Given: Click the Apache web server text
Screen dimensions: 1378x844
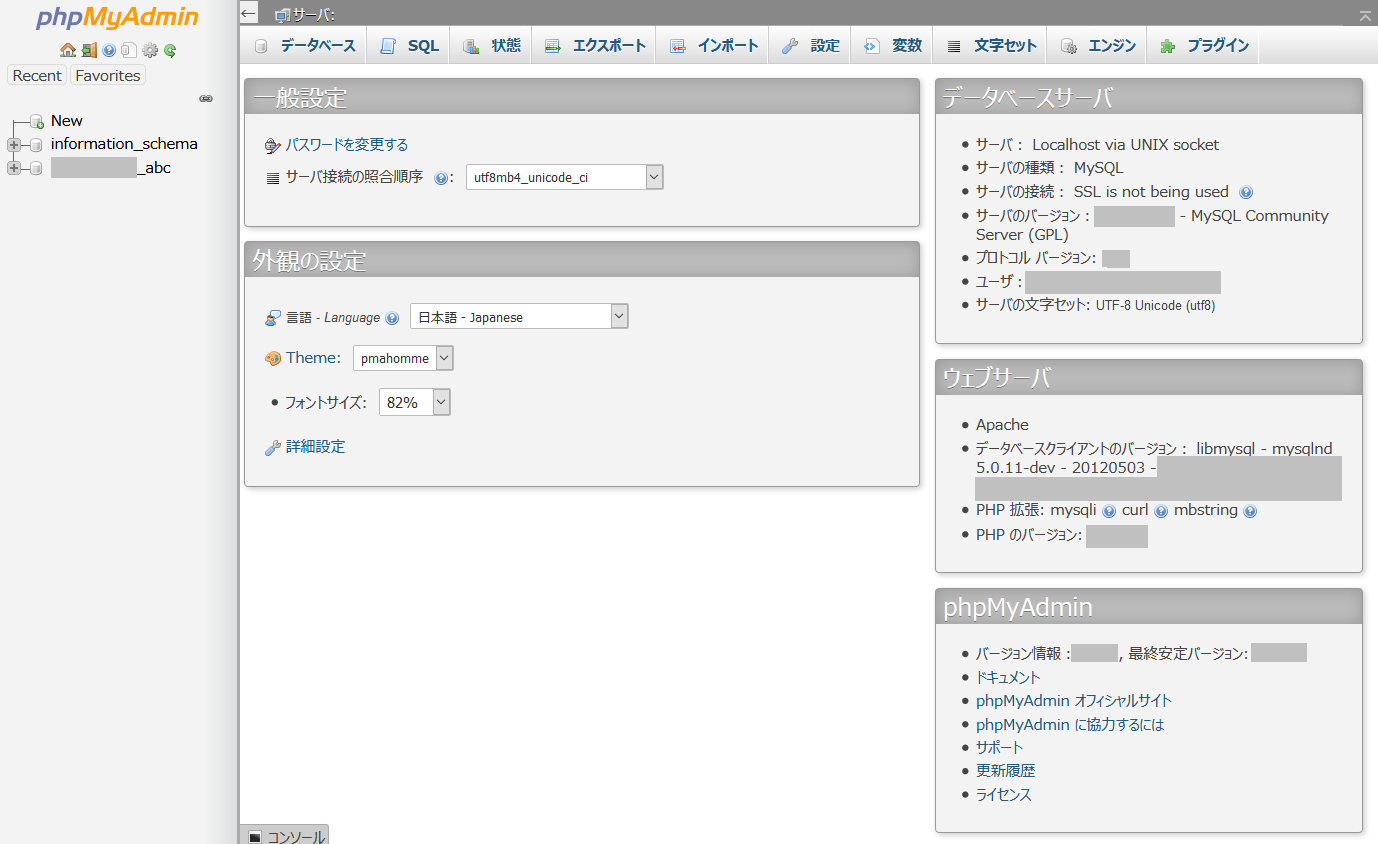Looking at the screenshot, I should pos(1002,425).
